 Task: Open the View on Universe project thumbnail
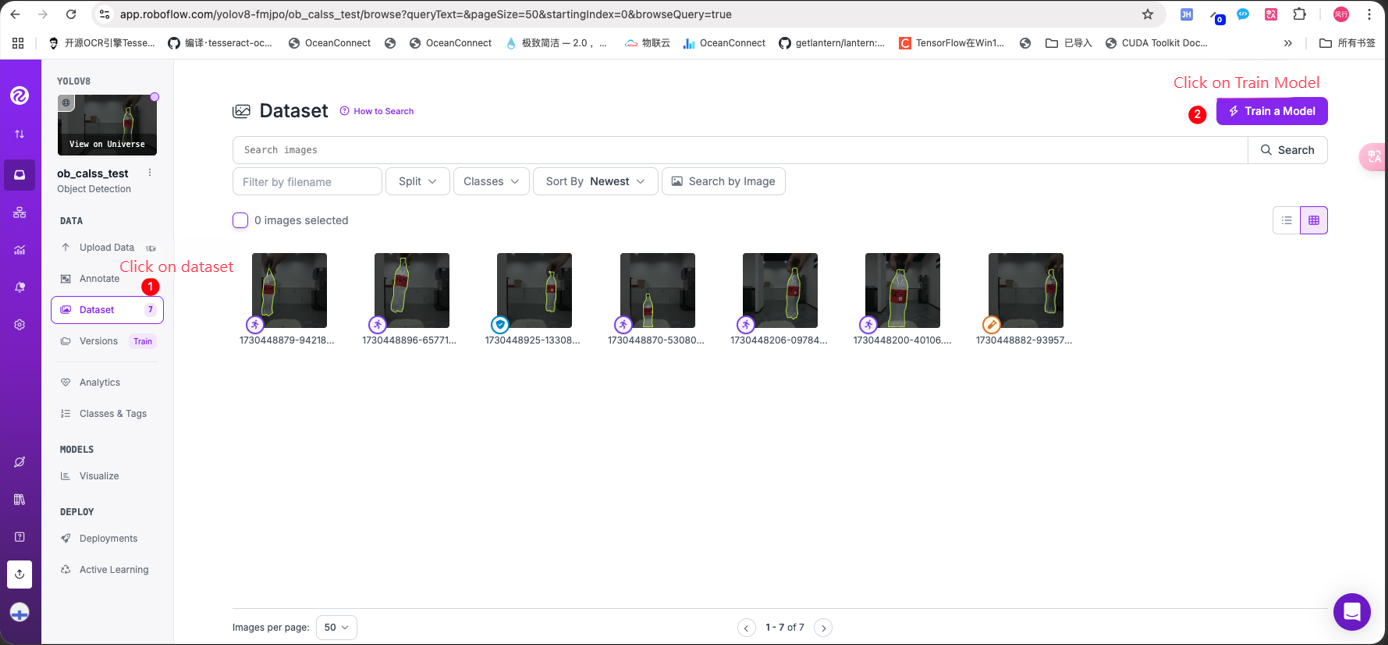[x=107, y=125]
